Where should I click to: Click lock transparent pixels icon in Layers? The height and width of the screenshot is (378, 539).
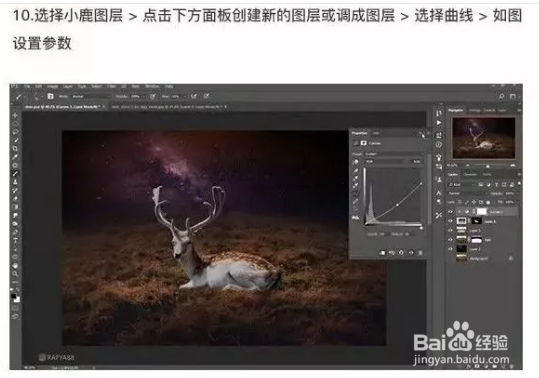[460, 202]
